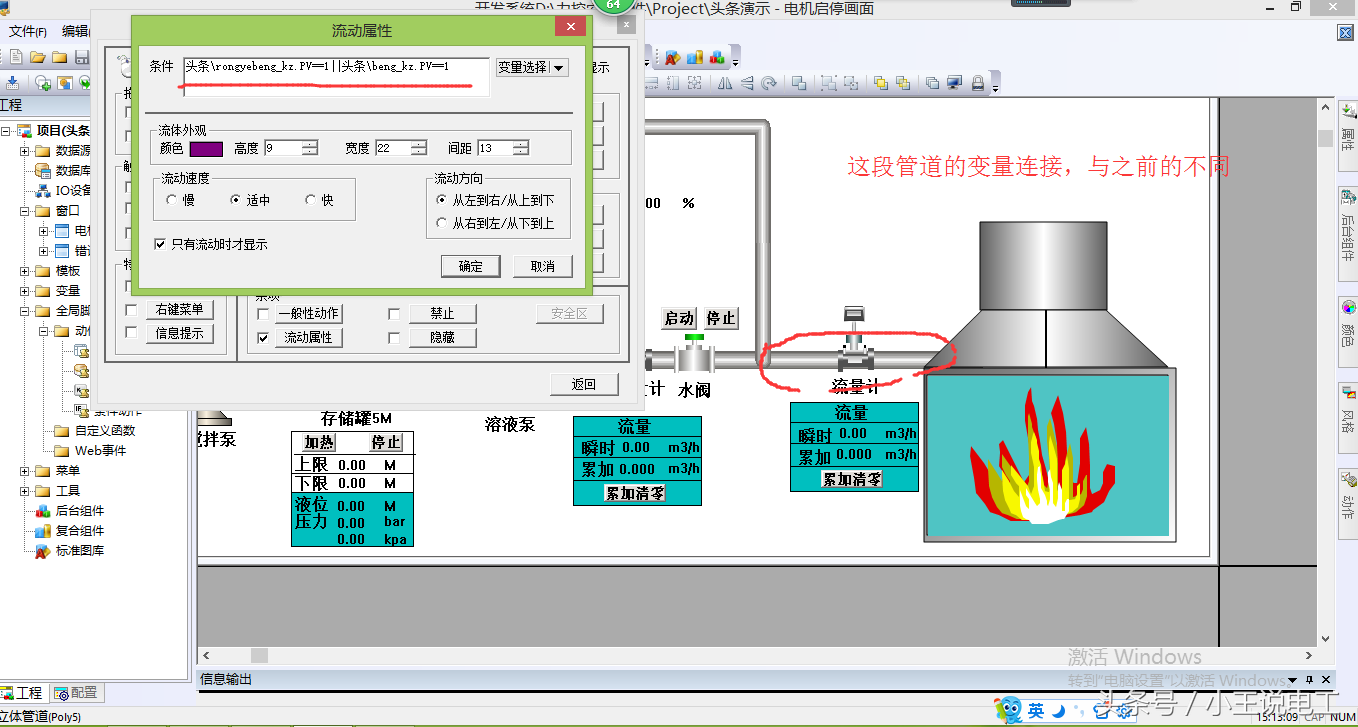Click the 信息提示 button
Screen dimensions: 1358x727
coord(179,334)
